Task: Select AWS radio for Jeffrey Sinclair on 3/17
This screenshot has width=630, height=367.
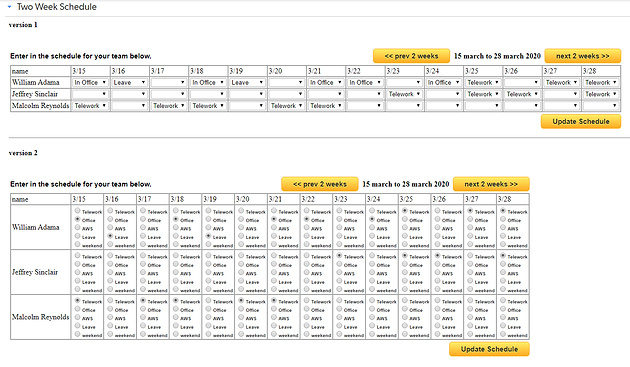Action: pyautogui.click(x=143, y=273)
